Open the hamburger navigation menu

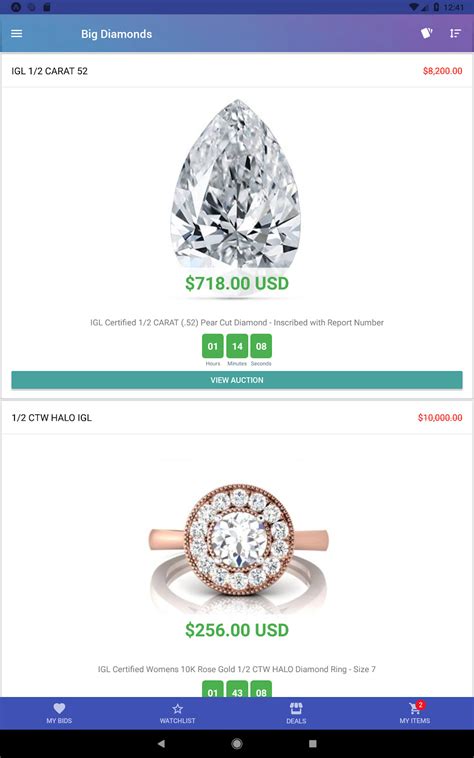16,33
